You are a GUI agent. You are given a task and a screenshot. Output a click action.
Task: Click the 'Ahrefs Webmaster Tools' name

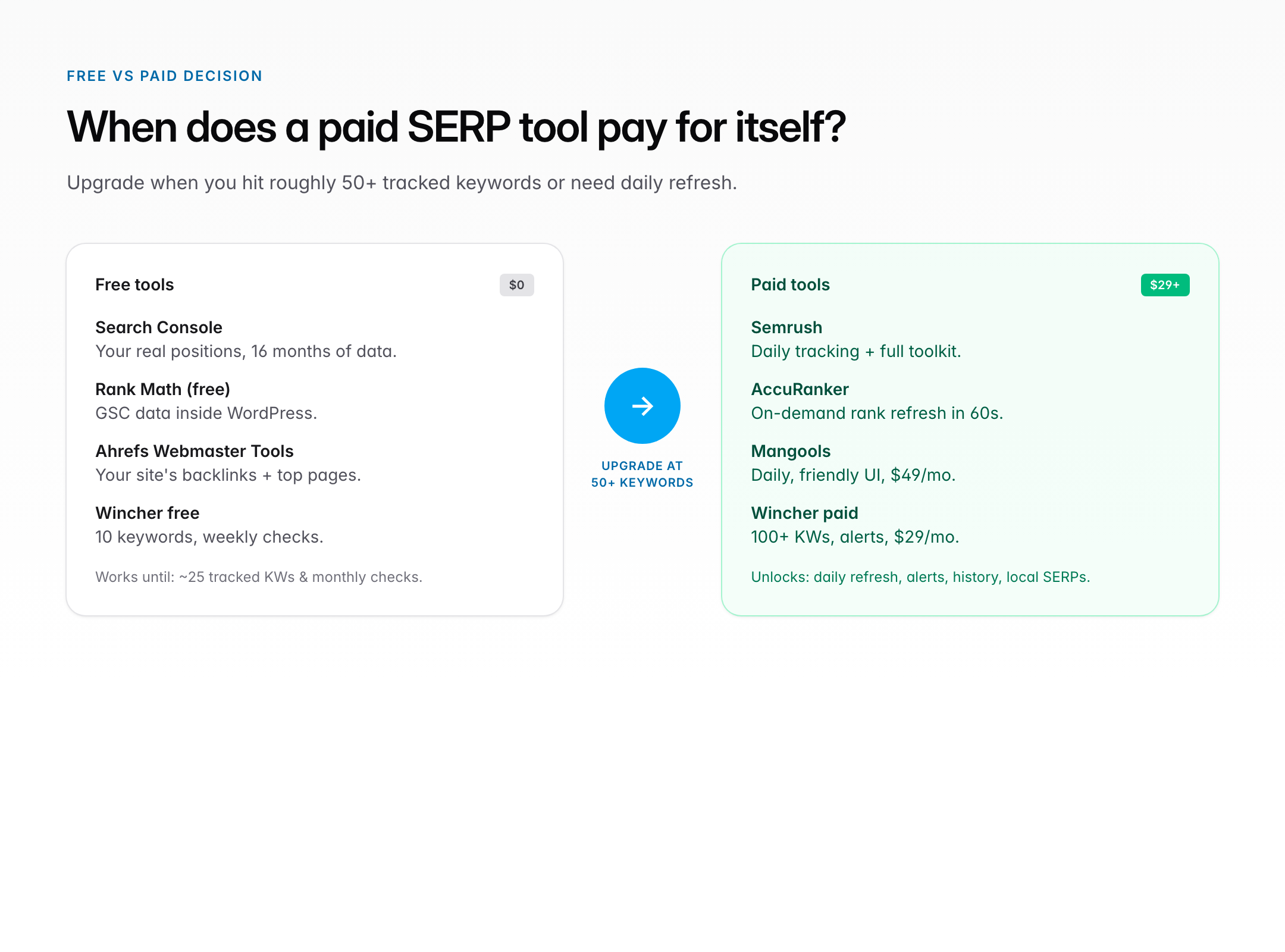pos(195,451)
